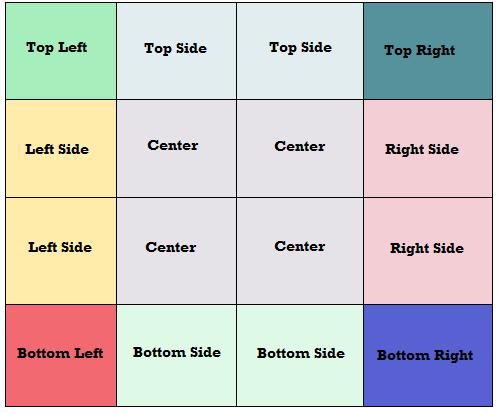Select the teal Top Right cell

click(428, 51)
